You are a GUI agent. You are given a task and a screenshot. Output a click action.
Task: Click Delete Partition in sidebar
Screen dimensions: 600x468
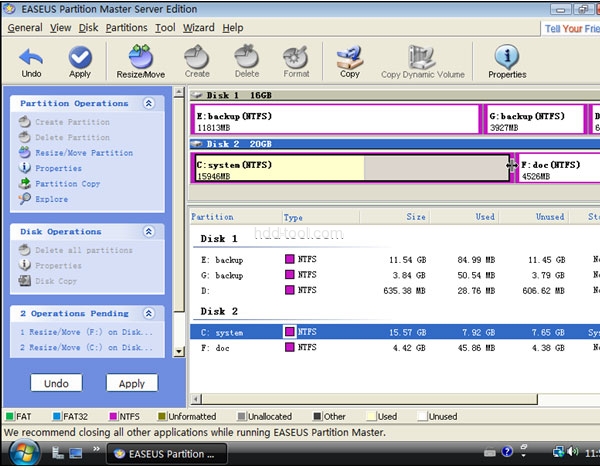coord(64,137)
